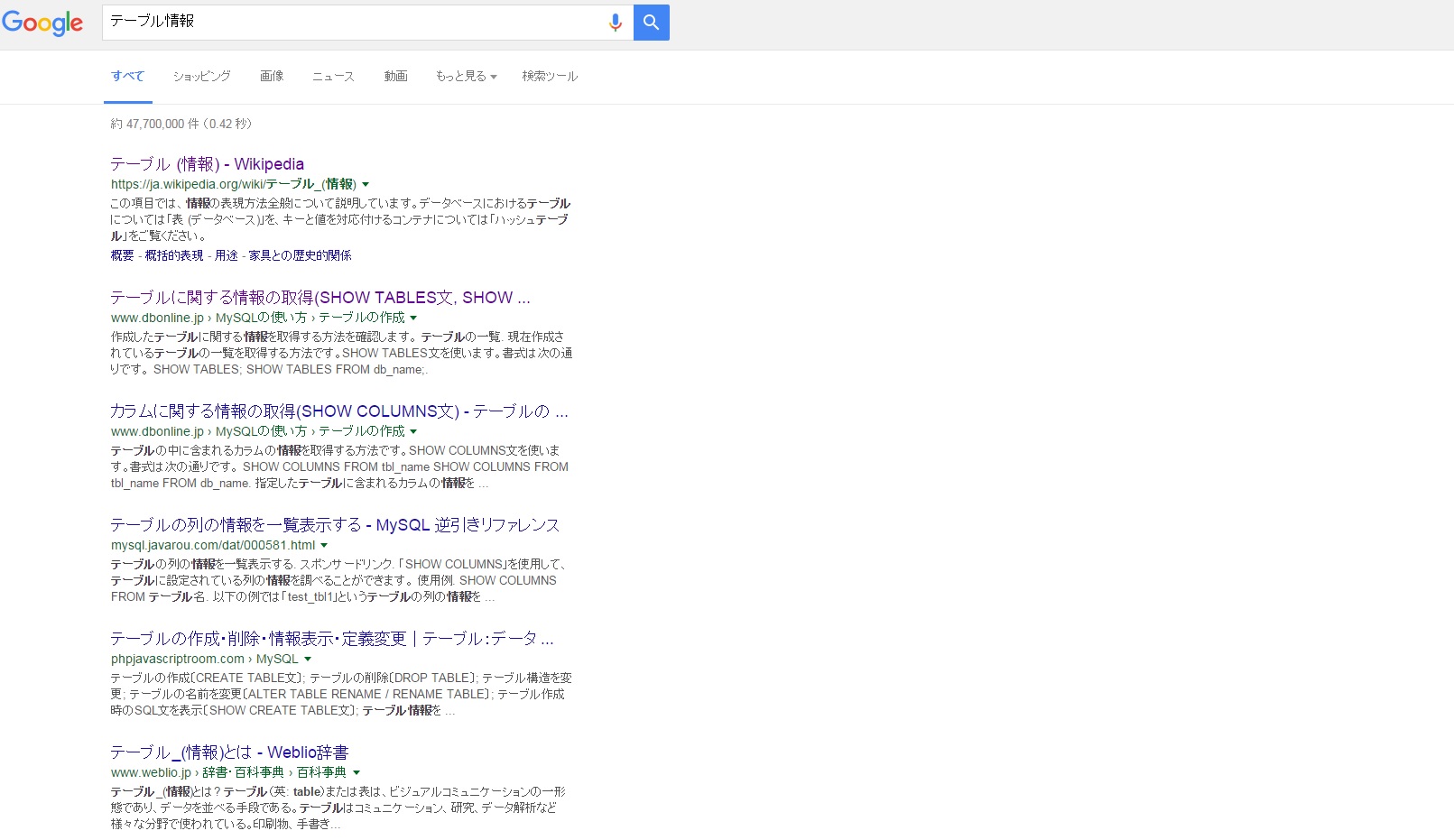This screenshot has height=840, width=1454.
Task: Open the Weblio辞書 result title
Action: 229,752
